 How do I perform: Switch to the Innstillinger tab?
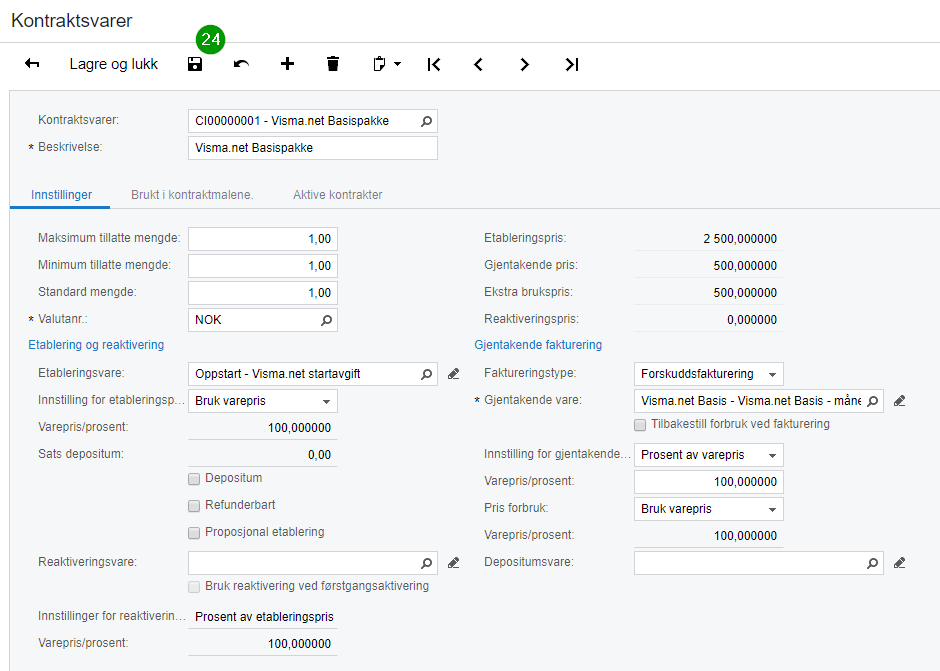click(61, 195)
